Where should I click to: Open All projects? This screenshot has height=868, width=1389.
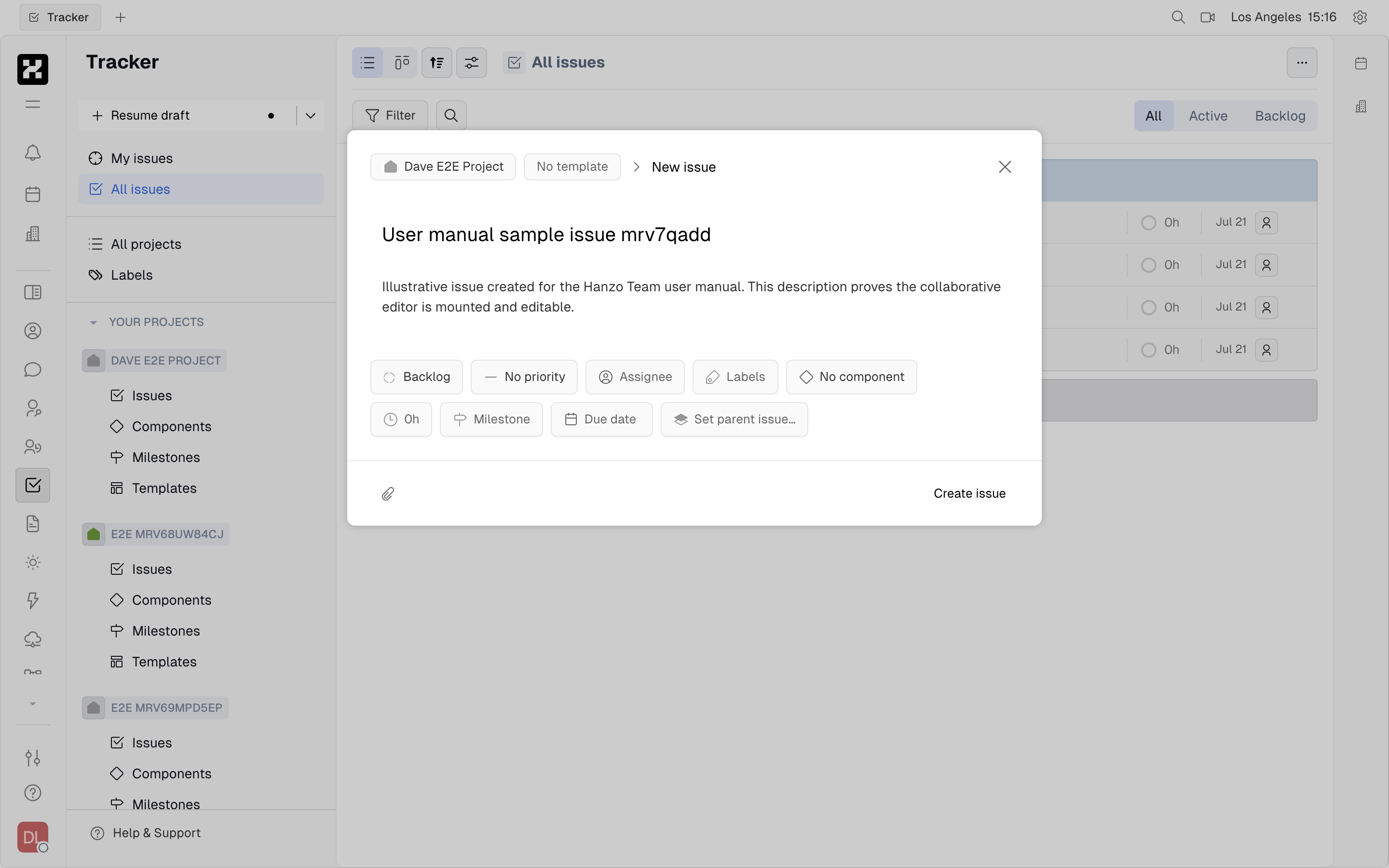[x=201, y=244]
